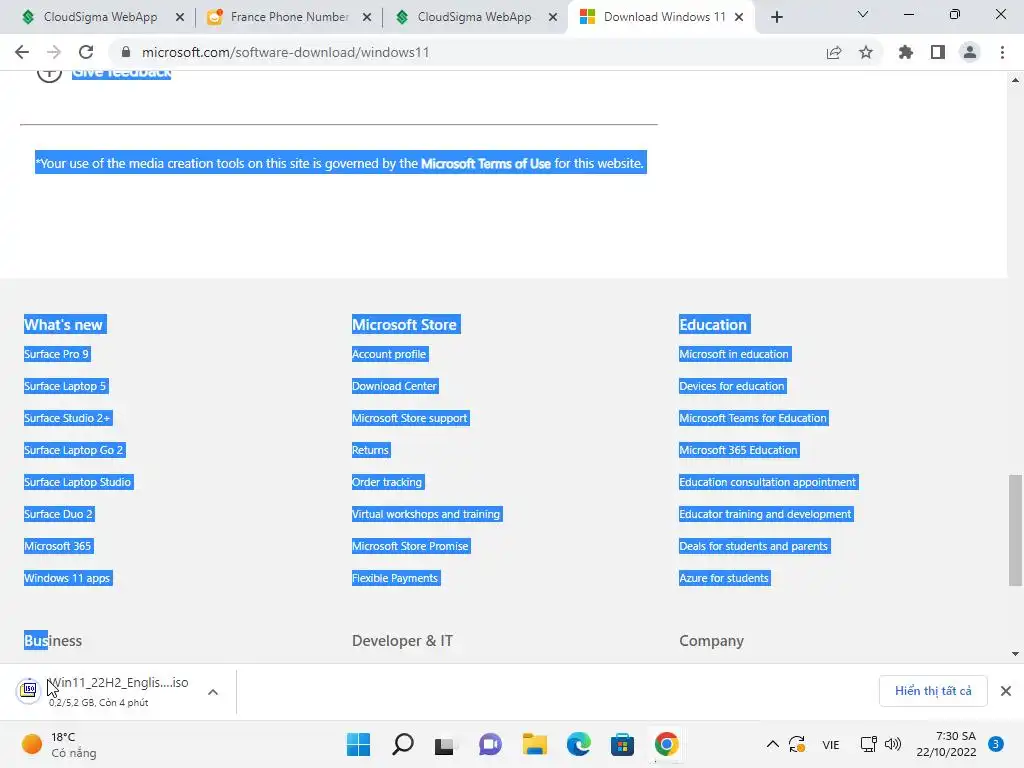Viewport: 1024px width, 768px height.
Task: Close the France Phone Number tab
Action: [x=367, y=17]
